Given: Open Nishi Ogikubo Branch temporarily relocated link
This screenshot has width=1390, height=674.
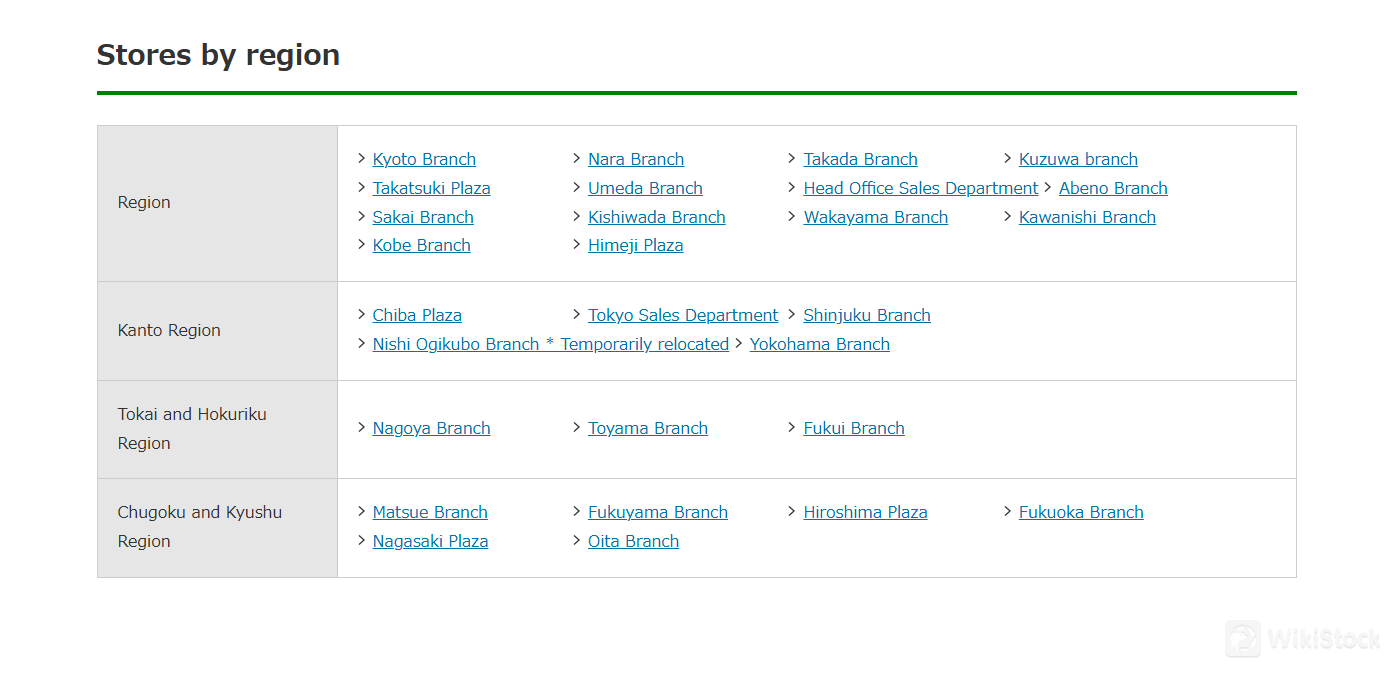Looking at the screenshot, I should pyautogui.click(x=551, y=344).
